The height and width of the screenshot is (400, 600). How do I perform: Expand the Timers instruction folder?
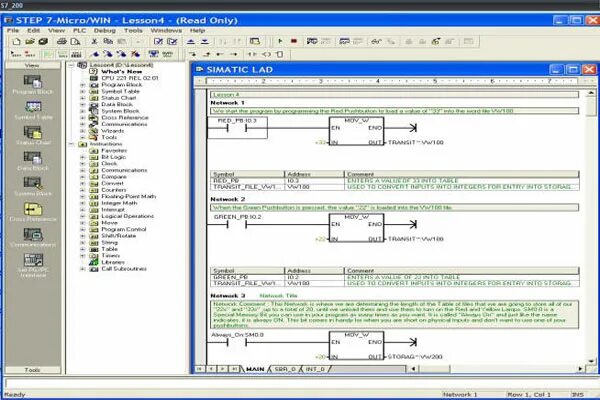click(x=82, y=255)
